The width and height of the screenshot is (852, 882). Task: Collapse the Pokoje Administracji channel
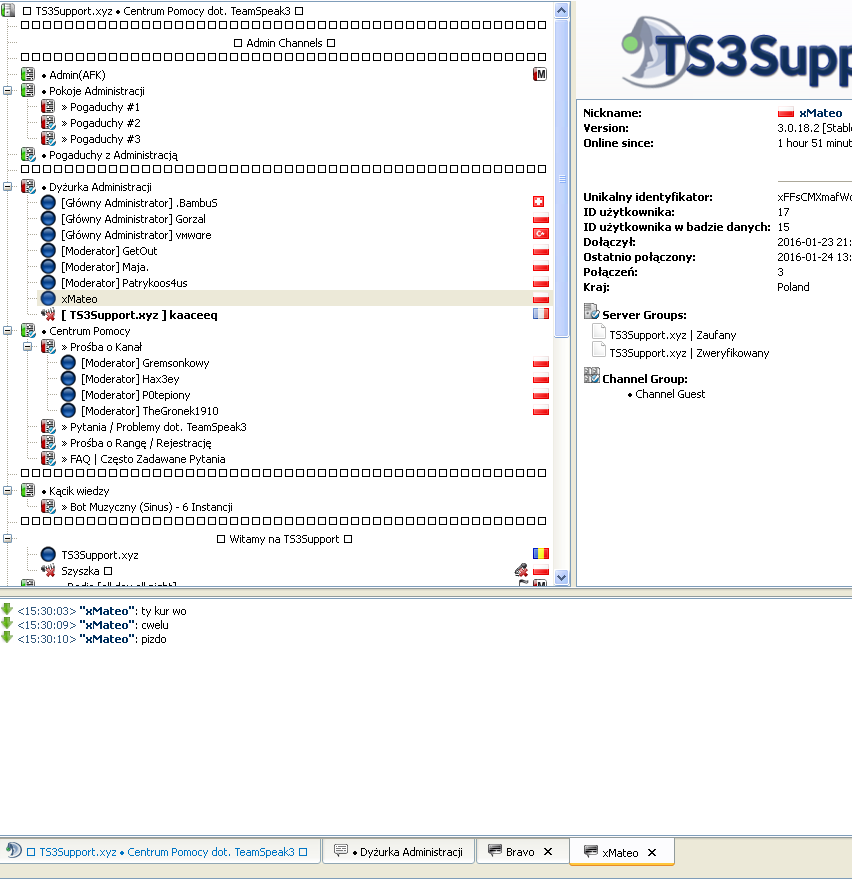point(7,90)
